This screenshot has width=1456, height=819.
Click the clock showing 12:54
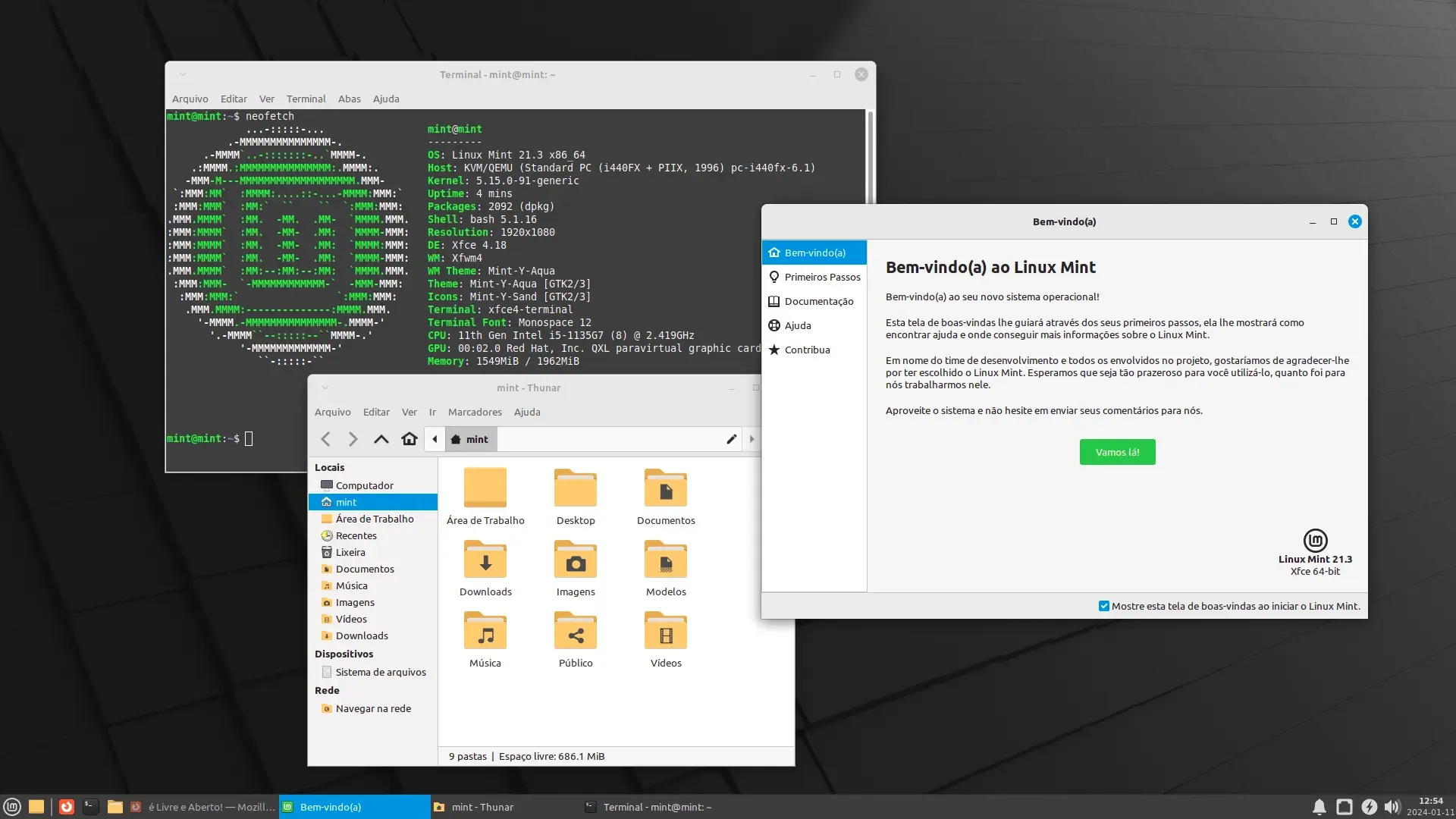point(1430,801)
